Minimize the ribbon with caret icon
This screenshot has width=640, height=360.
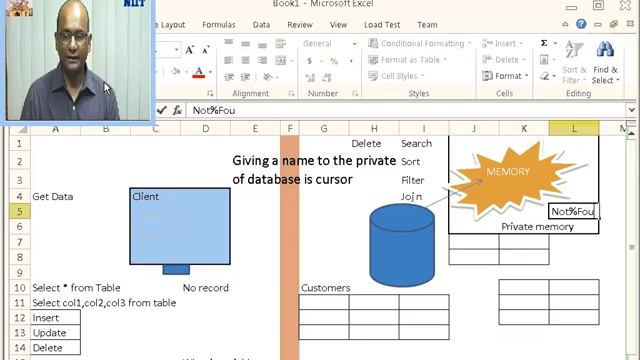tap(565, 24)
